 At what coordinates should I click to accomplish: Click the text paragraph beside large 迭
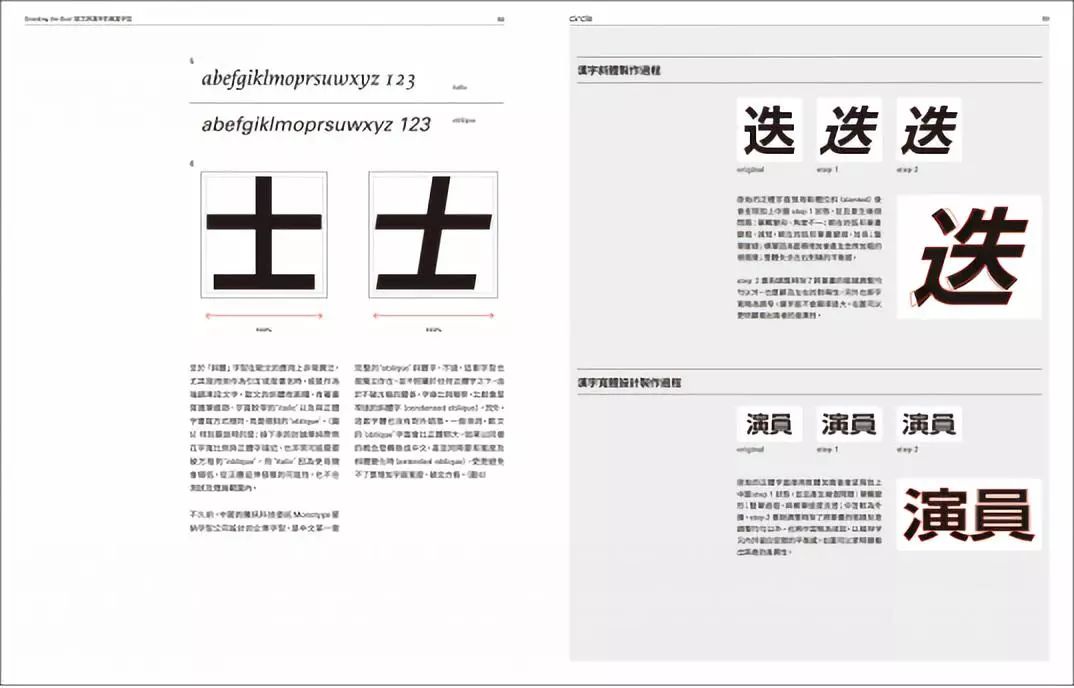tap(808, 257)
